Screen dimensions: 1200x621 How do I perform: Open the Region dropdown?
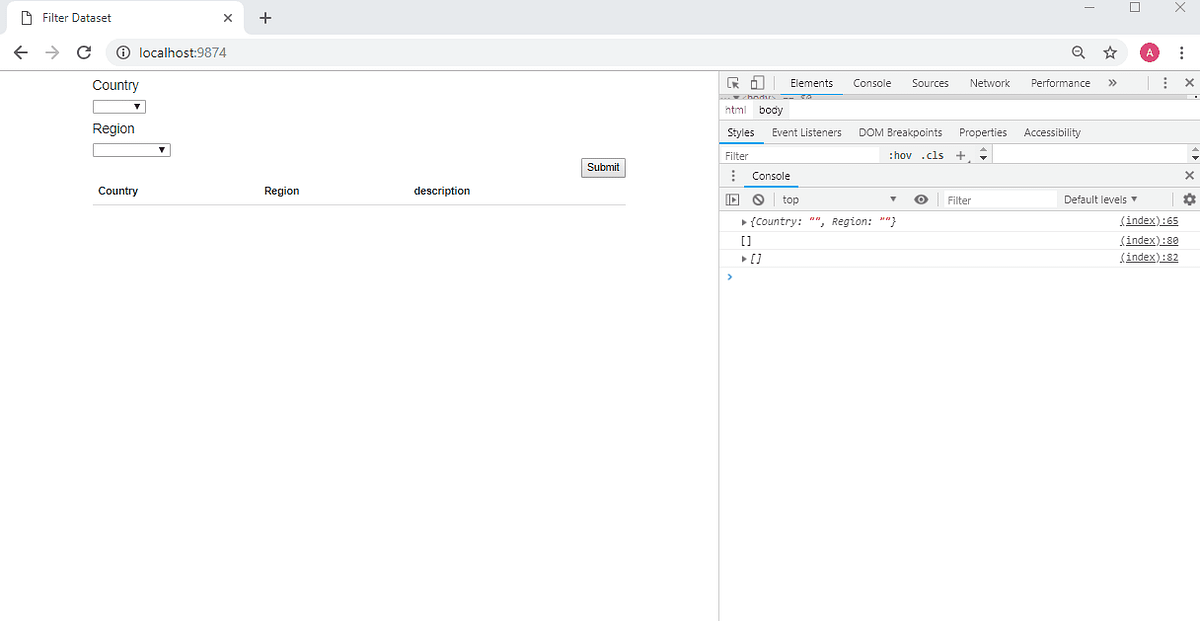click(x=131, y=149)
